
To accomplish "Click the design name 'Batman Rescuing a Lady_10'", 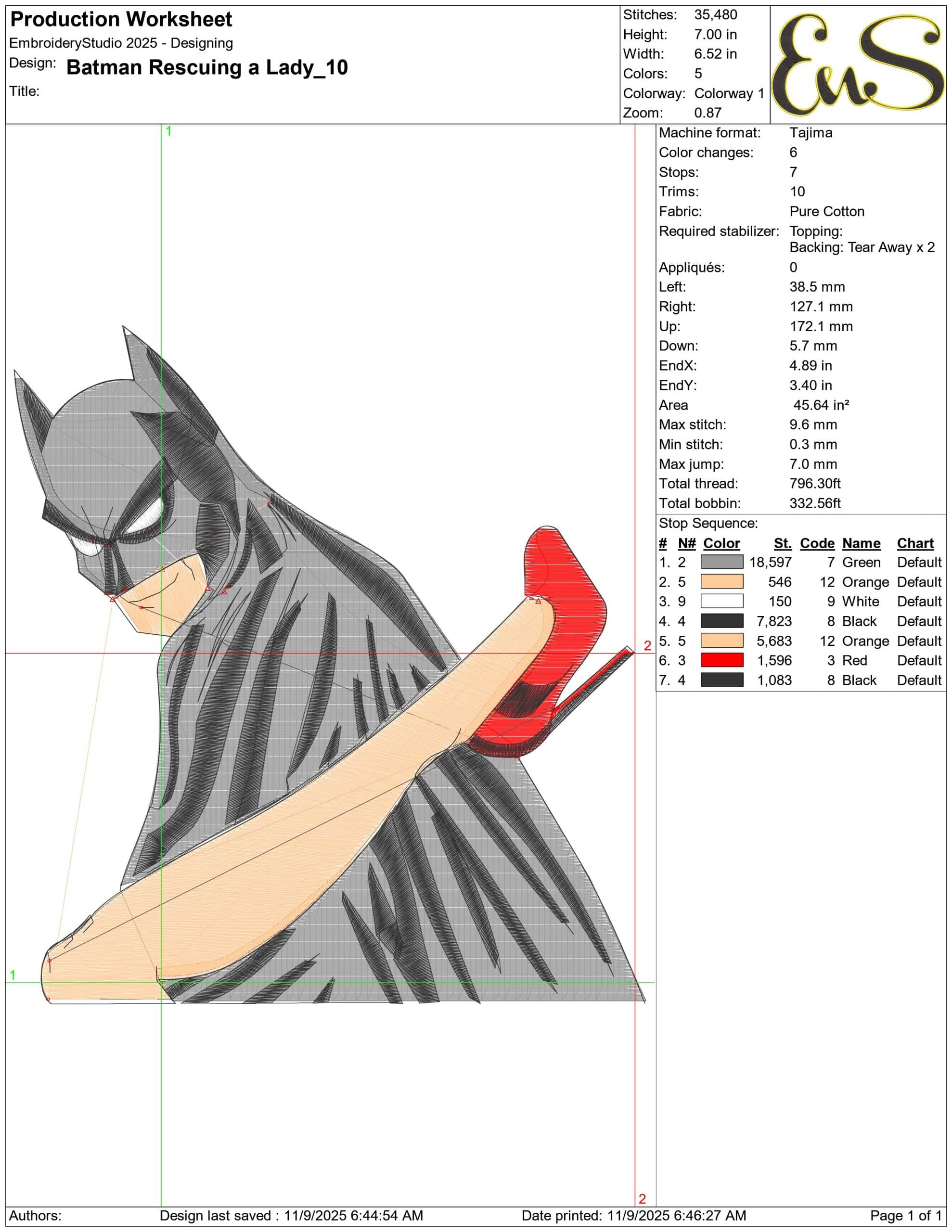I will [207, 67].
